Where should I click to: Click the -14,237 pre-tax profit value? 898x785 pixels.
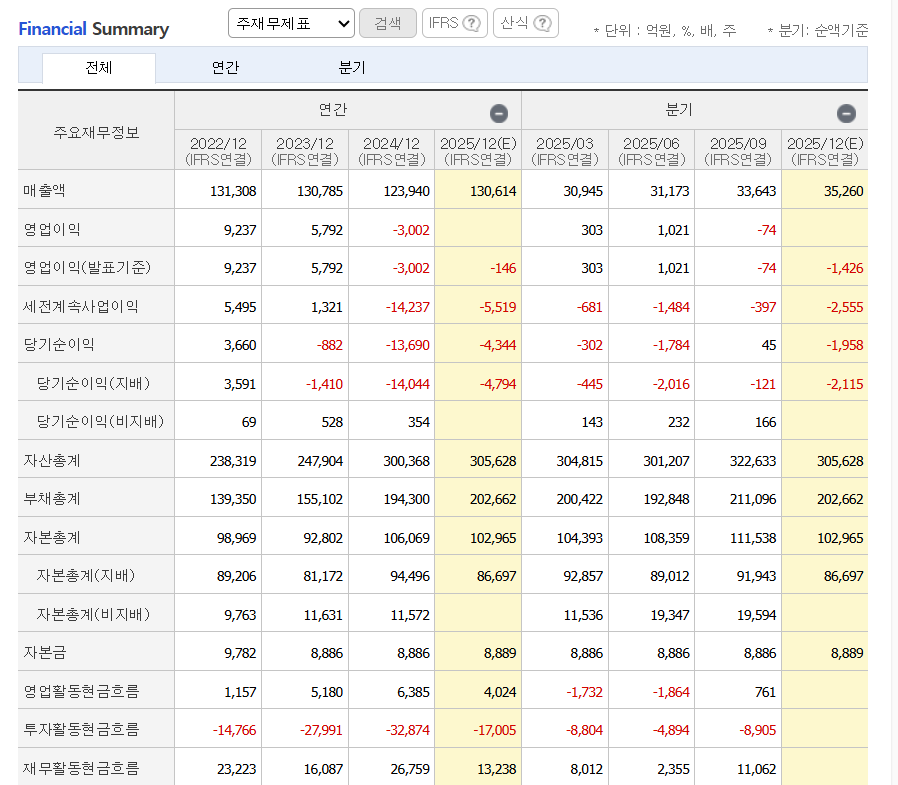(x=407, y=307)
